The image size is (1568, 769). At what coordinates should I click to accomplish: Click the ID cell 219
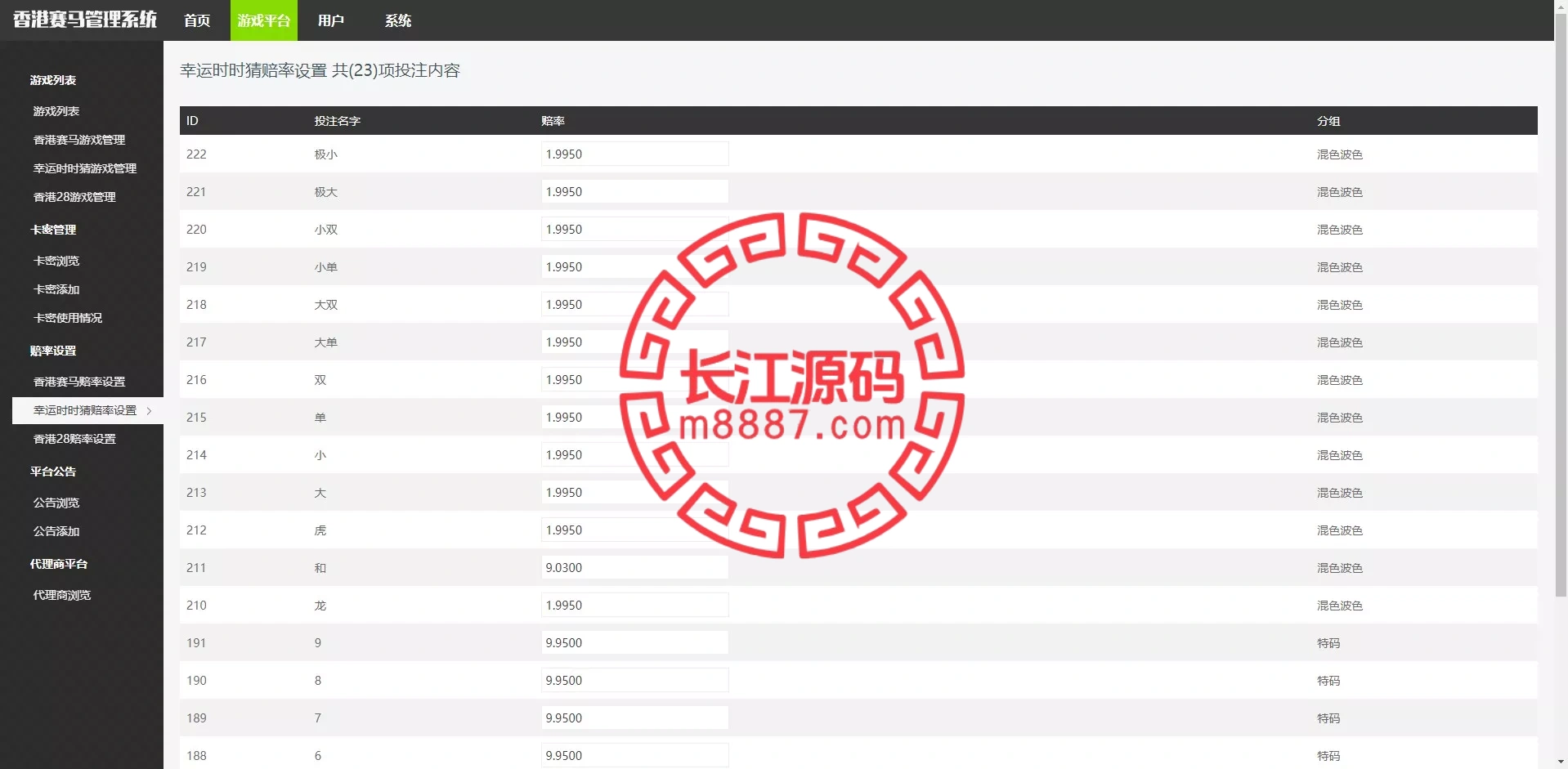click(196, 267)
